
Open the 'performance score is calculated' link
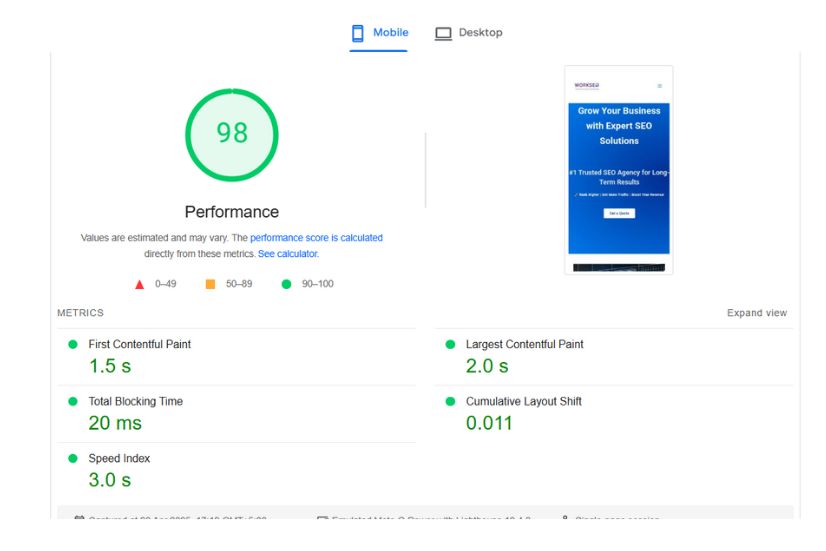(x=316, y=238)
